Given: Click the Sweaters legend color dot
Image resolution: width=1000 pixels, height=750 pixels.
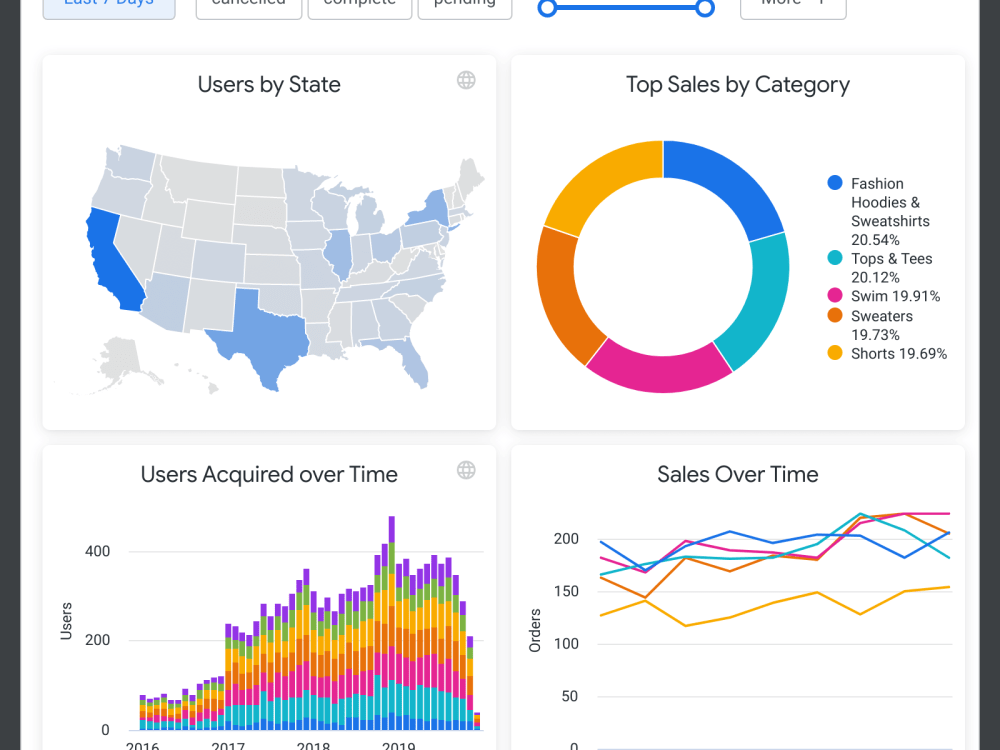Looking at the screenshot, I should [833, 315].
